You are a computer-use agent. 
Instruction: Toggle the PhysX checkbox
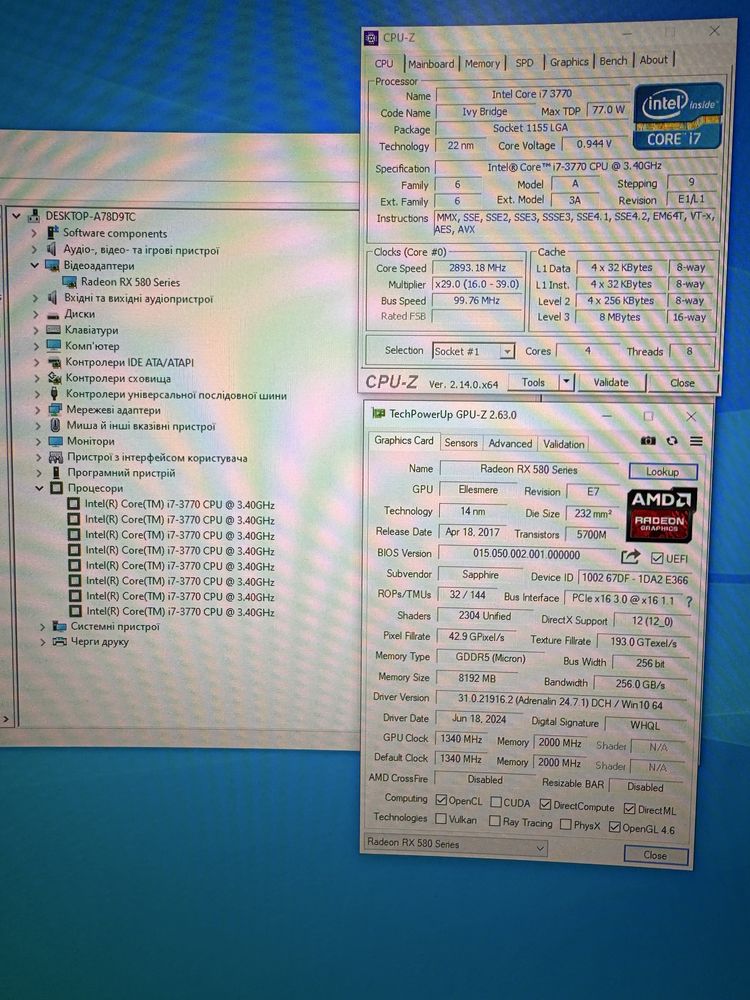click(565, 824)
